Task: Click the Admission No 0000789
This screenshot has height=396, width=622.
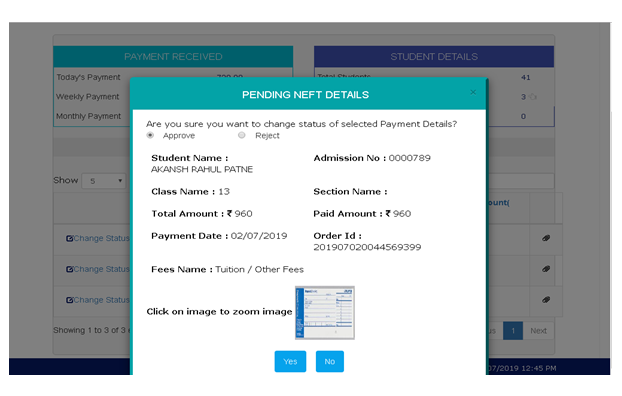Action: pyautogui.click(x=409, y=158)
